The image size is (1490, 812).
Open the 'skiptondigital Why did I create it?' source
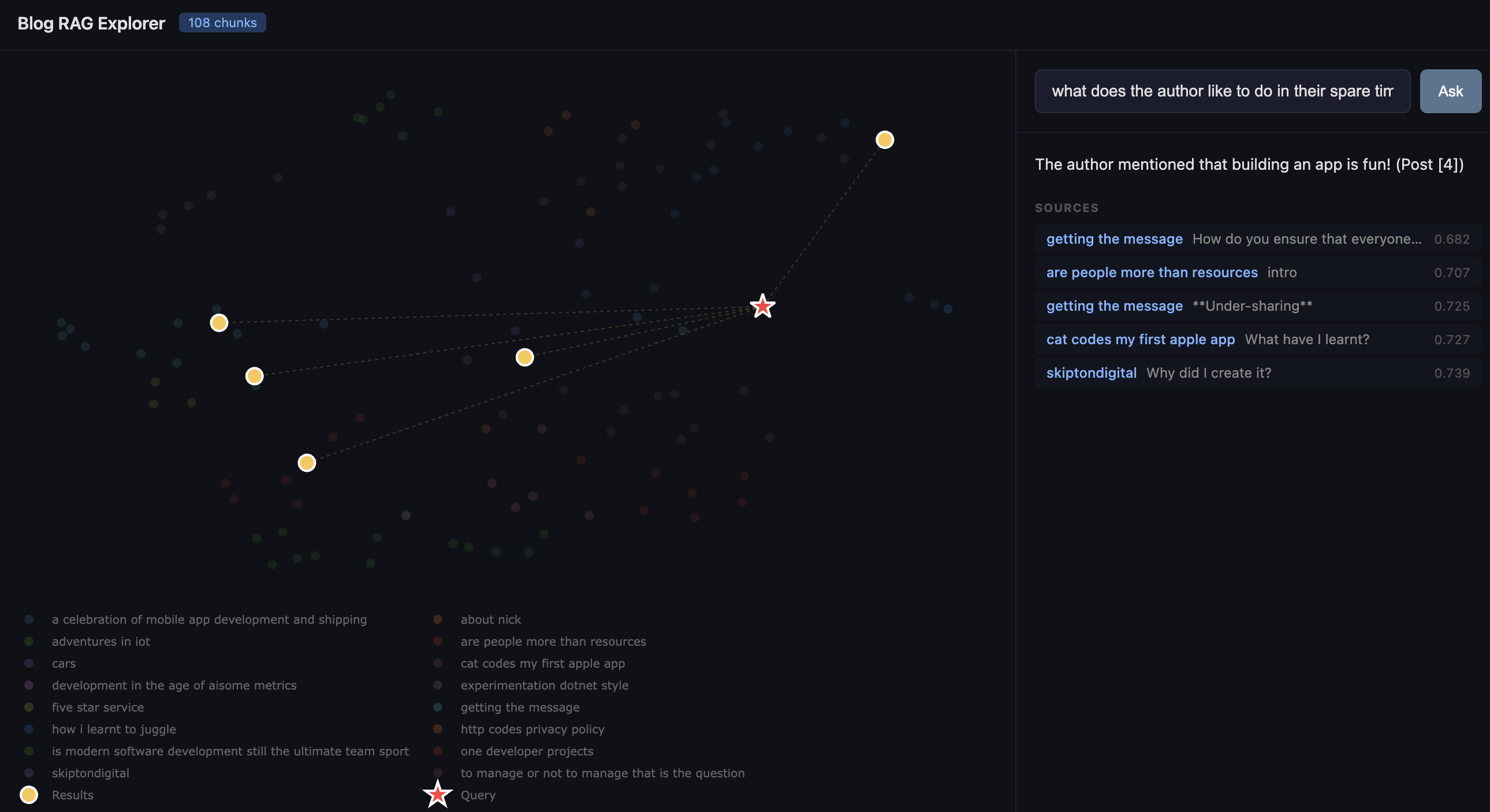pos(1091,373)
